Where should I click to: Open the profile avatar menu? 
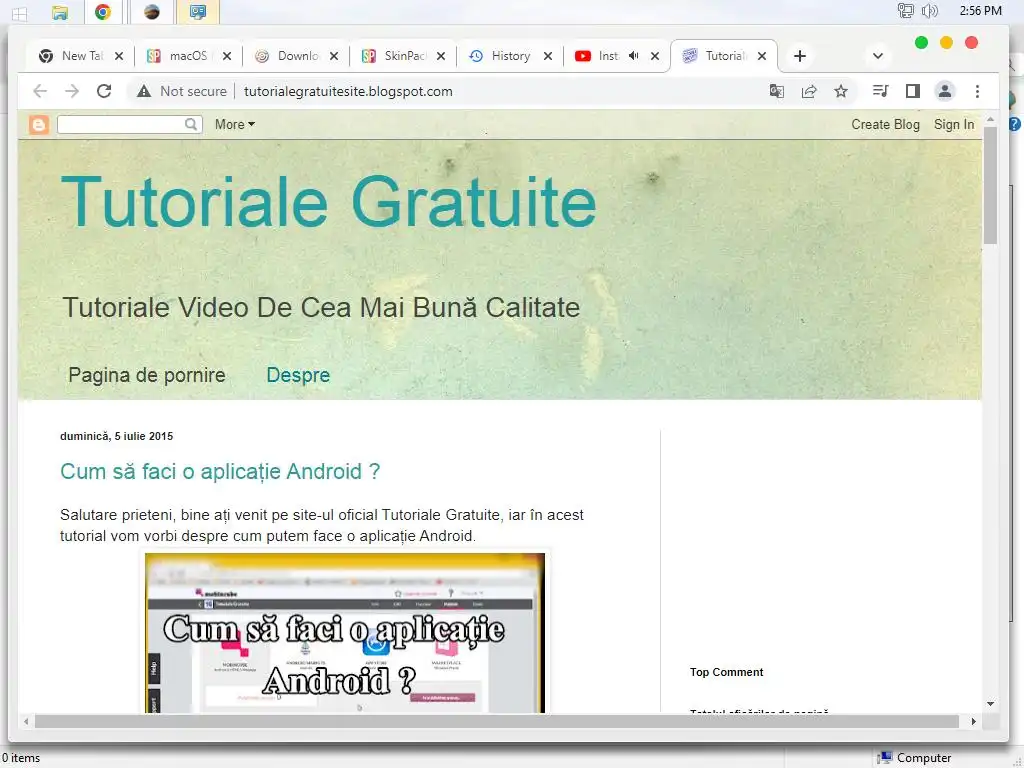coord(945,91)
